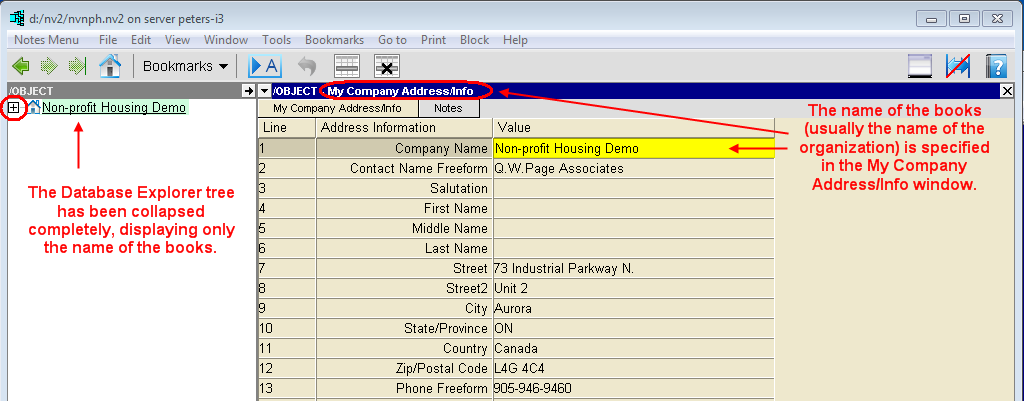Close the My Company Address/Info pane

[x=1006, y=91]
